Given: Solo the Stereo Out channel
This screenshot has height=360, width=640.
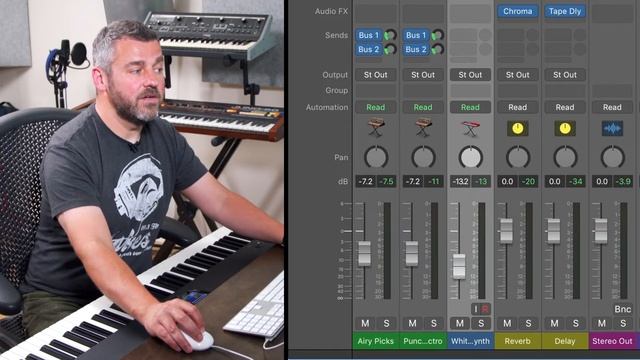Looking at the screenshot, I should click(x=623, y=323).
